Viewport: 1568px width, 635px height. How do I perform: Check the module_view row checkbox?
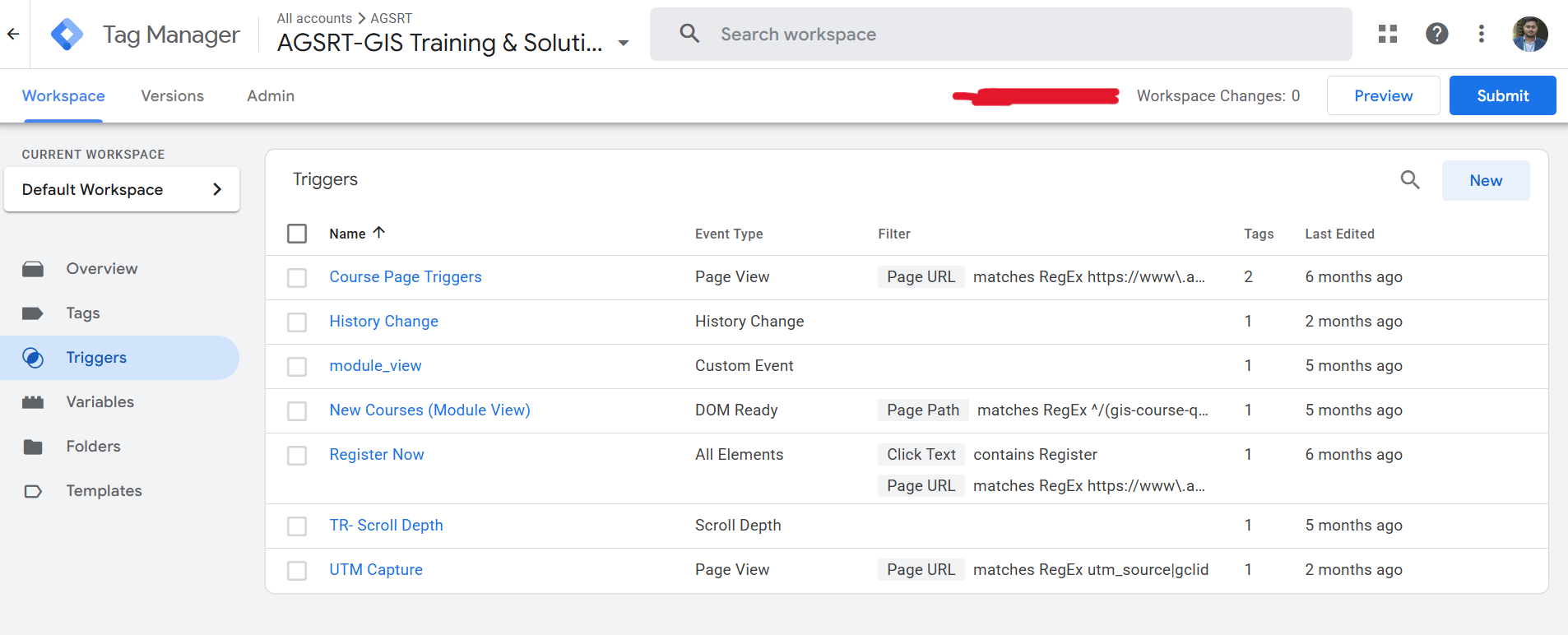tap(297, 367)
